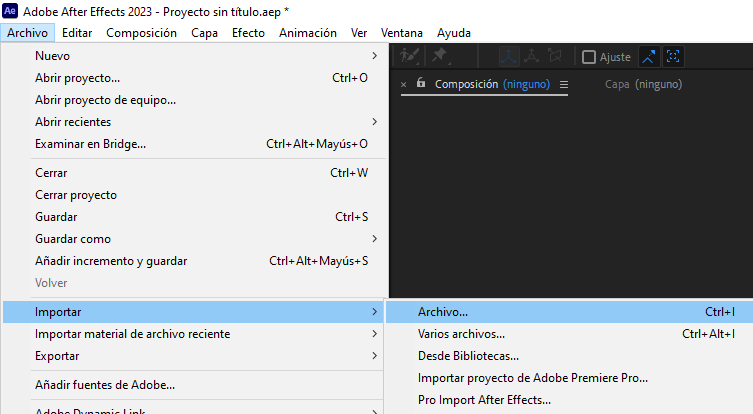Click the After Effects app icon in title bar
Viewport: 753px width, 414px height.
pos(11,10)
